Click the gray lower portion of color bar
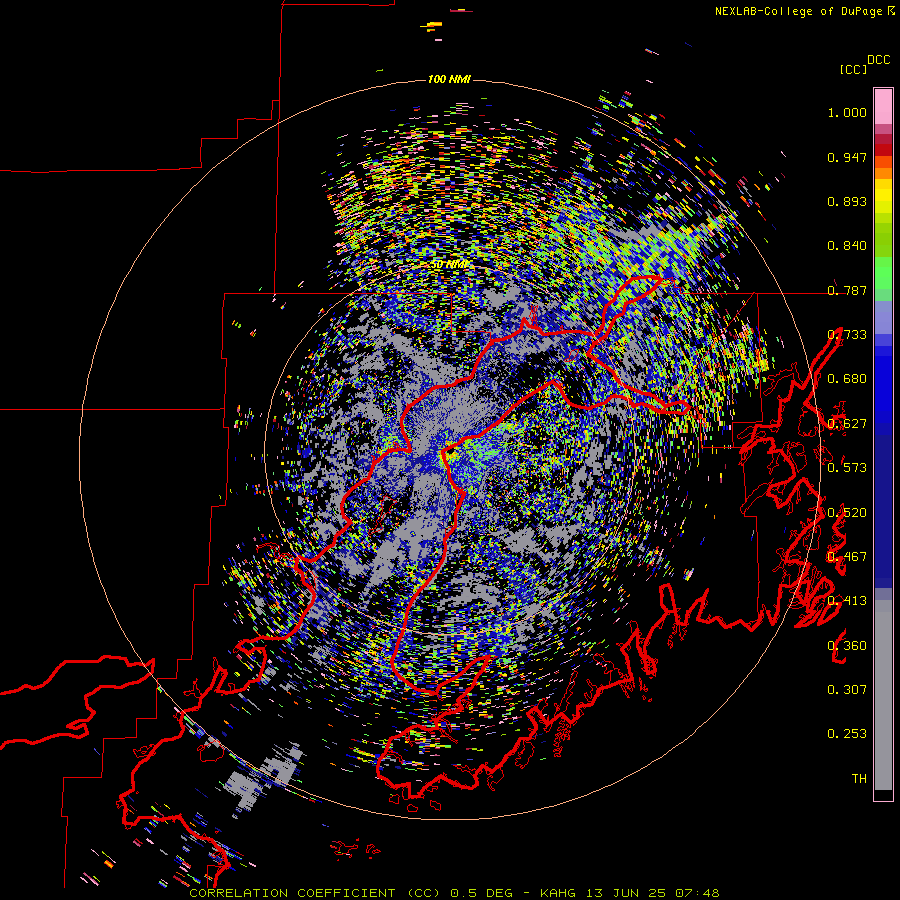This screenshot has width=900, height=900. pos(883,695)
